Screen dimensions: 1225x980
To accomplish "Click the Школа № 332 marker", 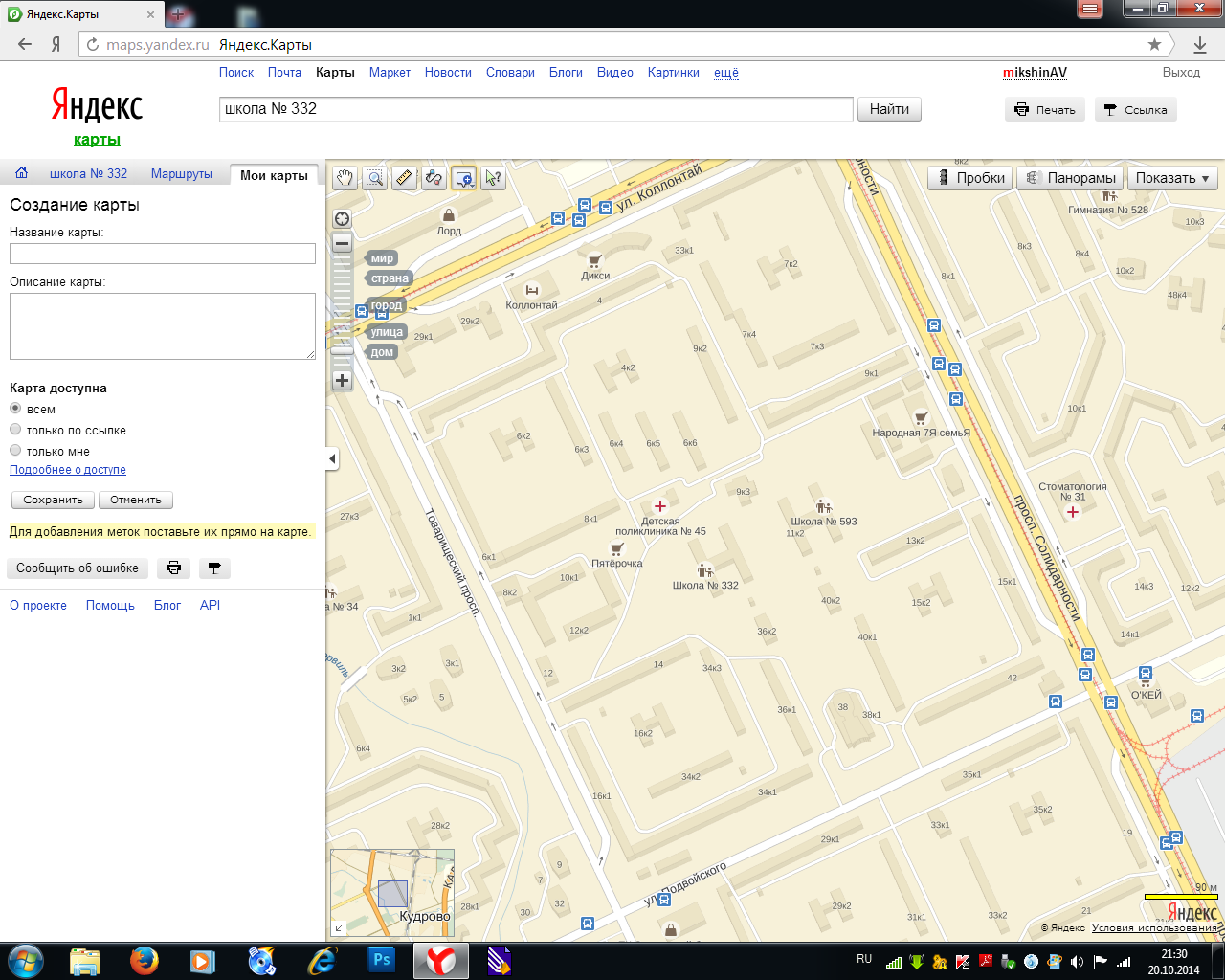I will click(704, 570).
